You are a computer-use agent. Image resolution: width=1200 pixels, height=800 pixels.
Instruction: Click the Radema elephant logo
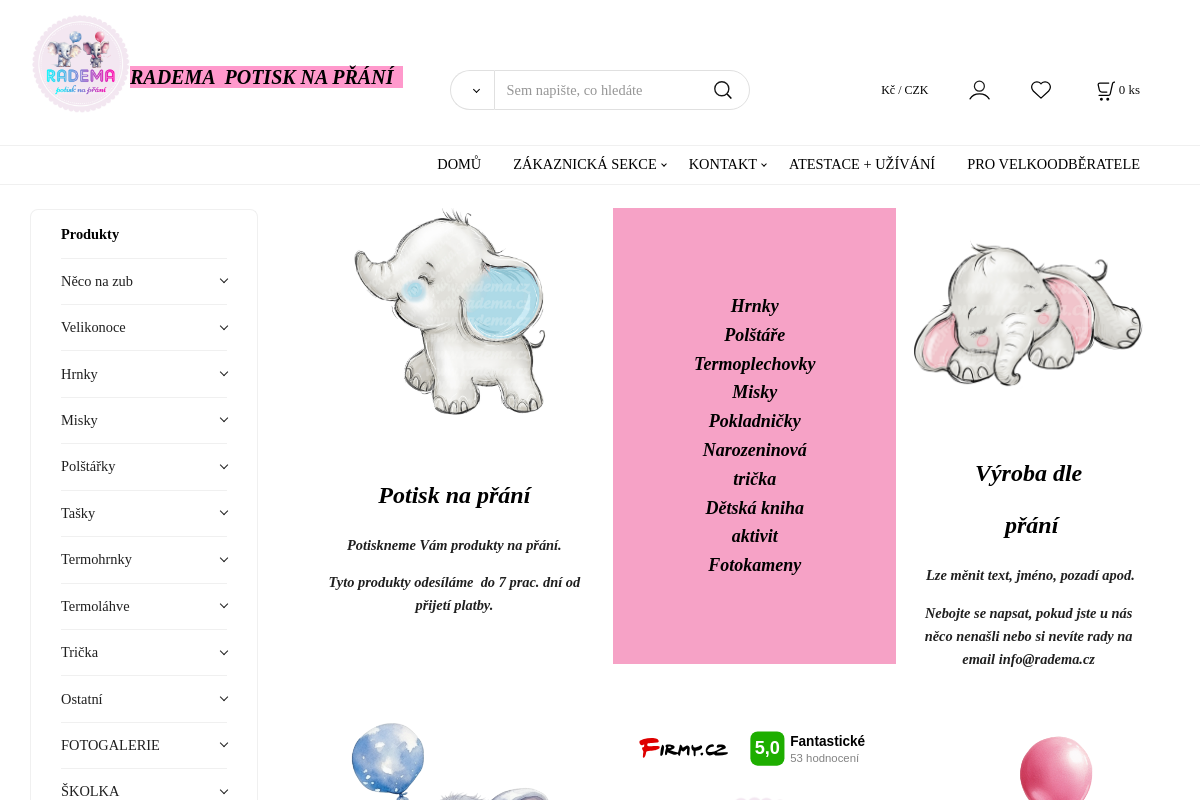click(x=80, y=63)
